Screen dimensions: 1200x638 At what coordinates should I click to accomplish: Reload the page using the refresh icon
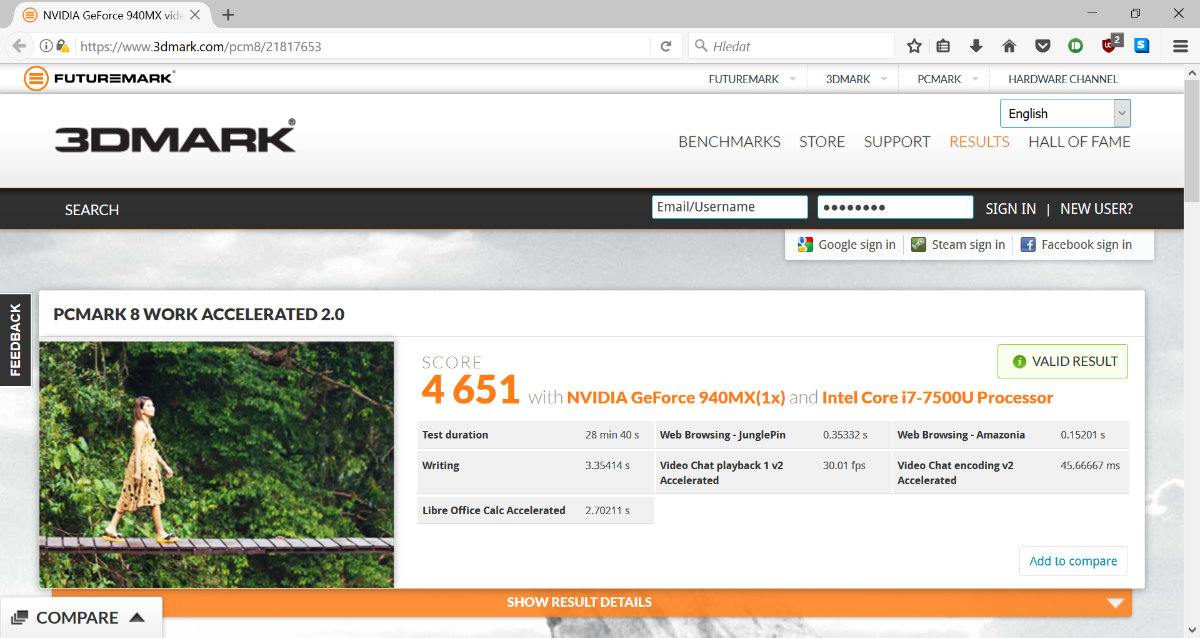point(666,46)
